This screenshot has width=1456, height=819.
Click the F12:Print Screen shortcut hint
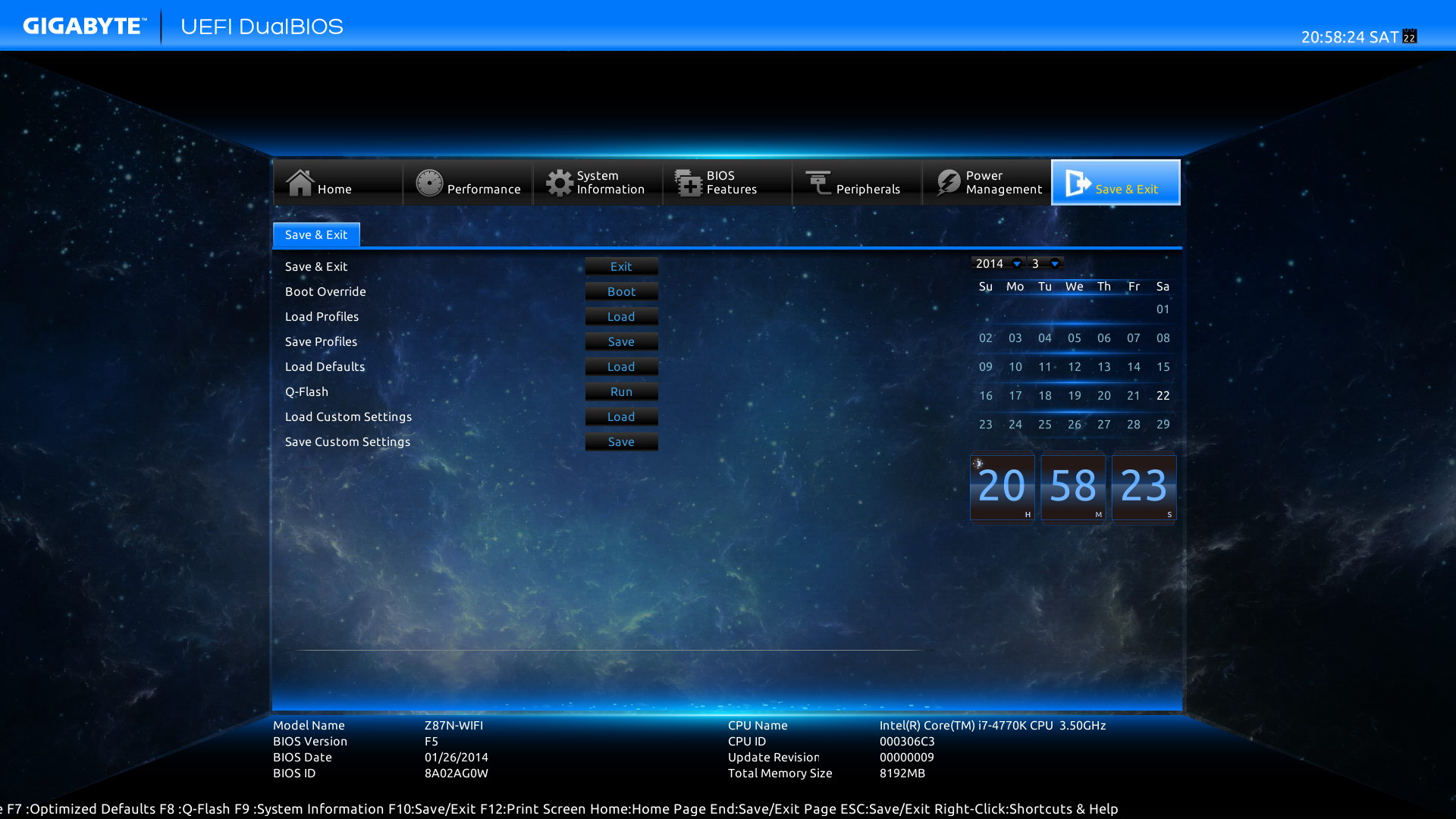[x=533, y=808]
